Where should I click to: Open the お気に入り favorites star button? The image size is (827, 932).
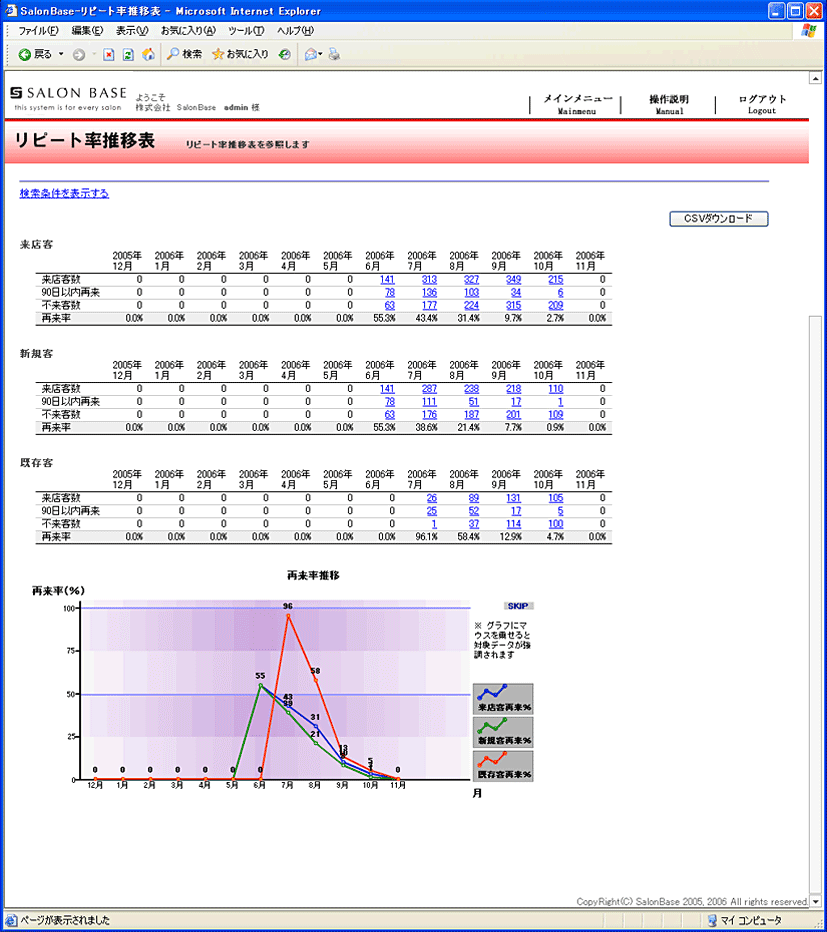tap(240, 54)
